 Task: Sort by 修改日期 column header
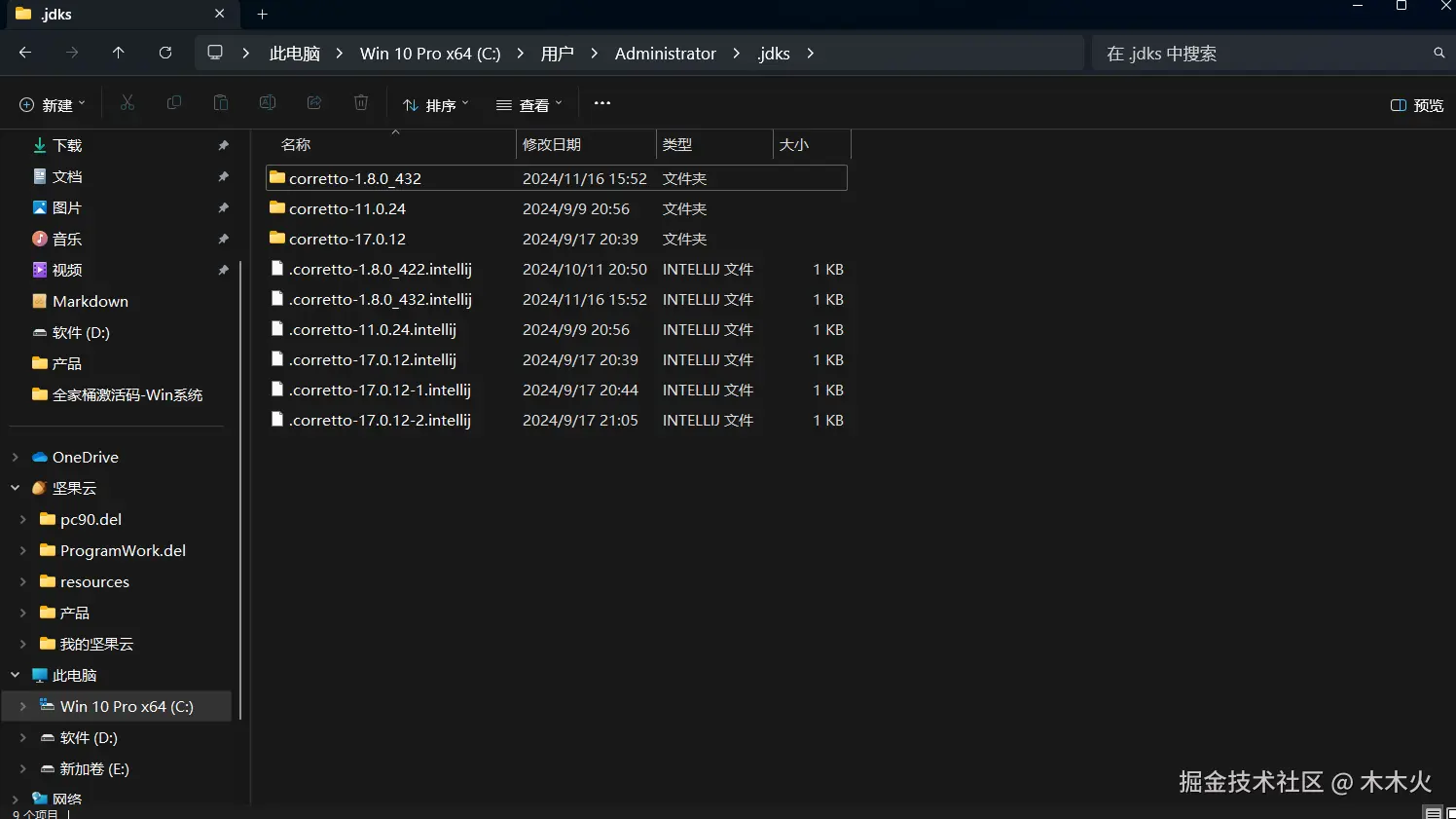[x=587, y=144]
